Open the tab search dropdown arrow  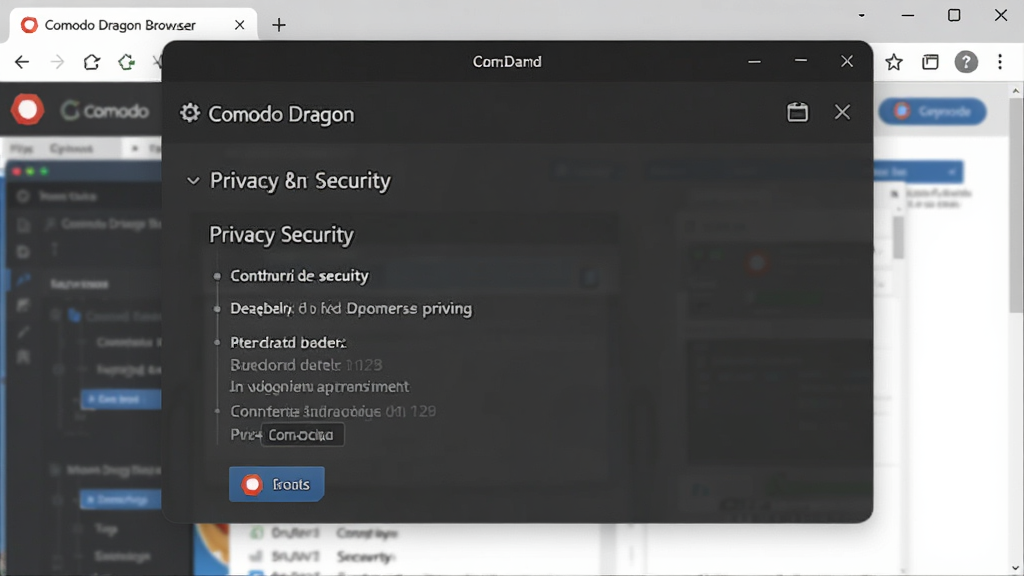[x=861, y=15]
